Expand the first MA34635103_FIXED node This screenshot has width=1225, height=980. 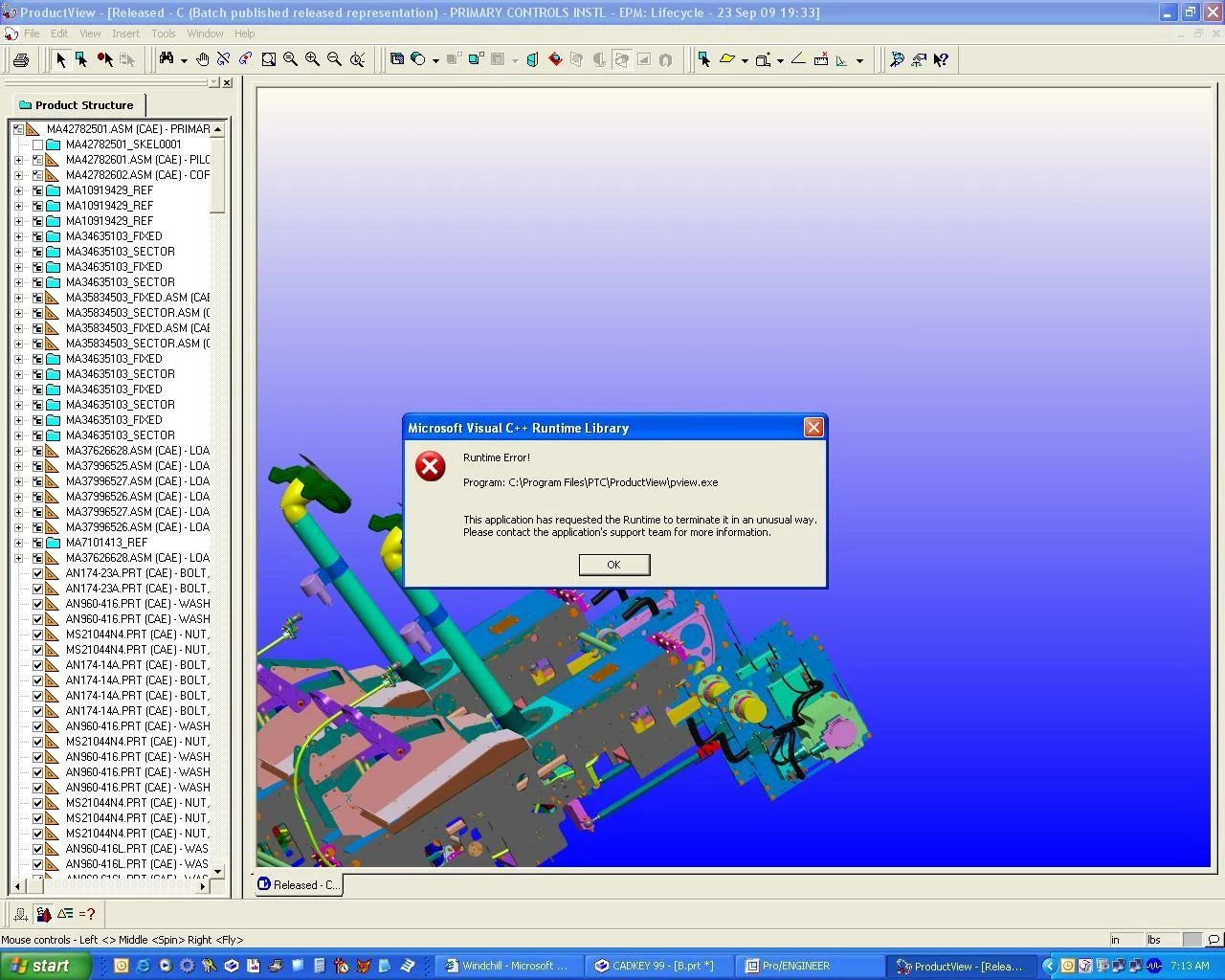pos(18,236)
